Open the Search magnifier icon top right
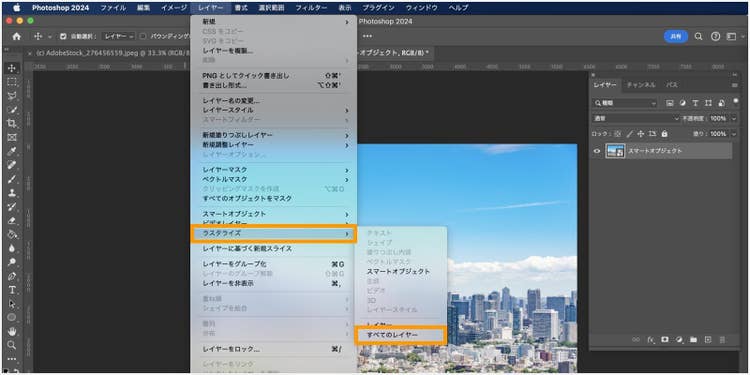This screenshot has width=750, height=375. (x=698, y=36)
